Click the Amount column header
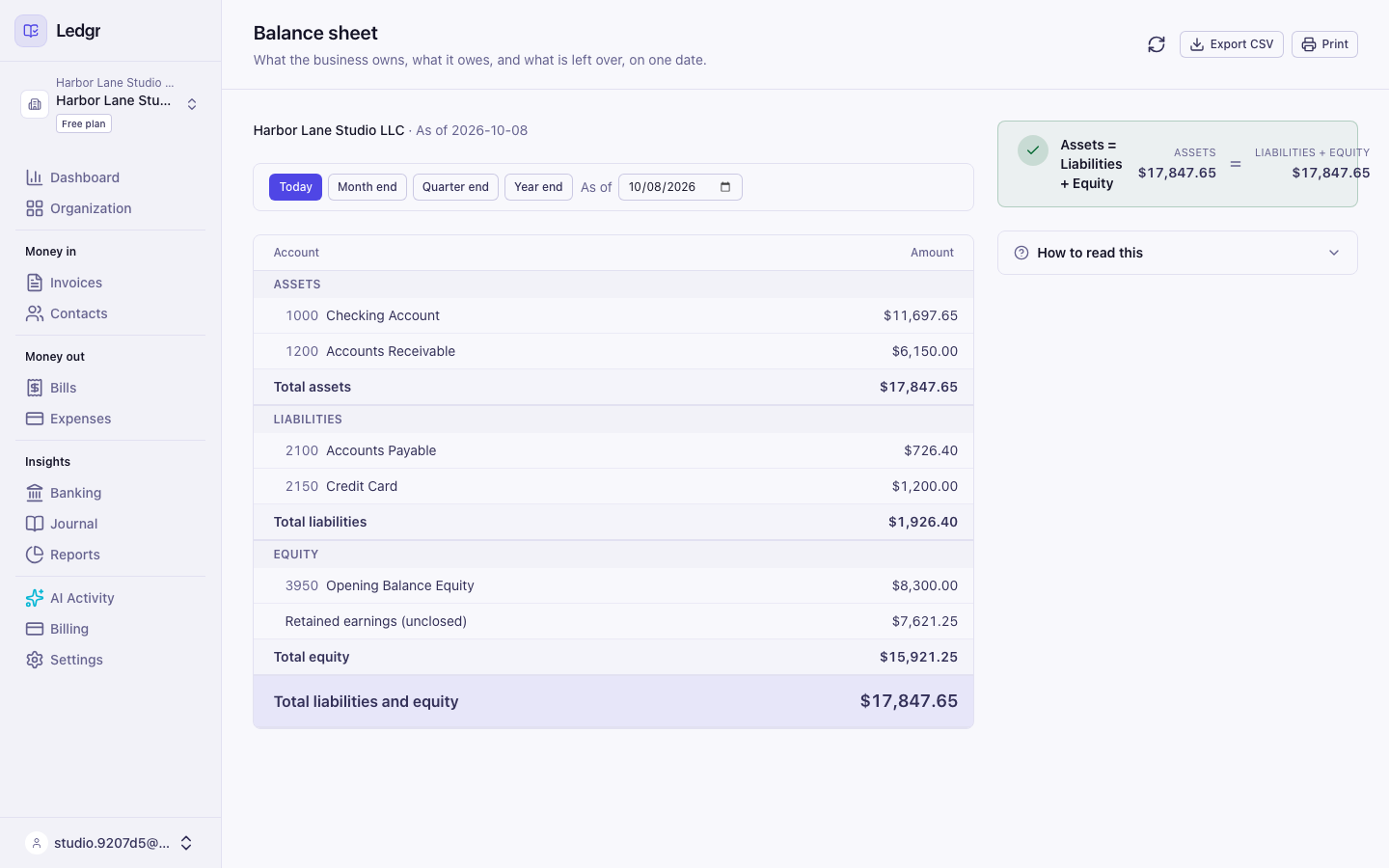This screenshot has width=1389, height=868. pyautogui.click(x=932, y=253)
